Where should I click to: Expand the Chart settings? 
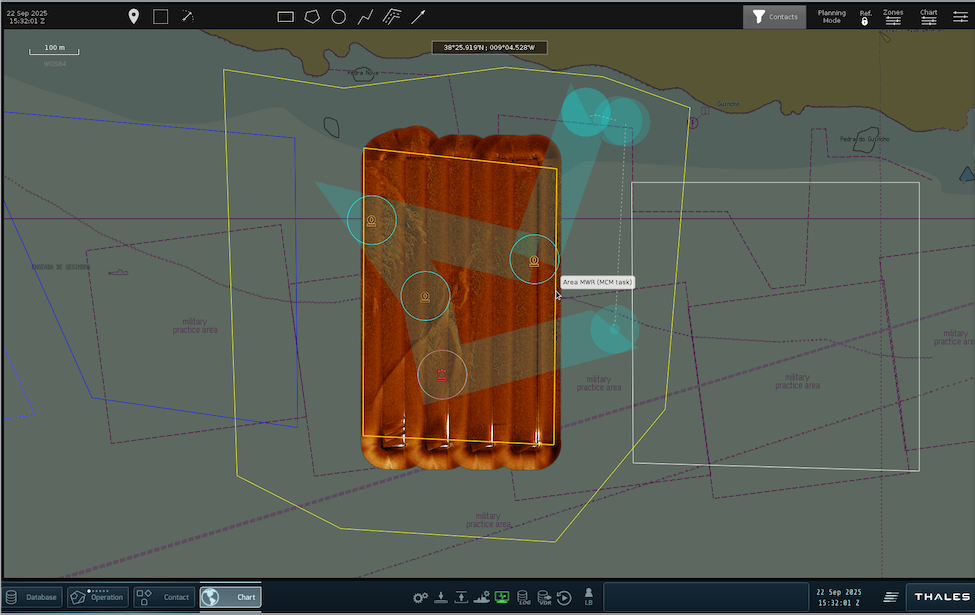pyautogui.click(x=928, y=17)
